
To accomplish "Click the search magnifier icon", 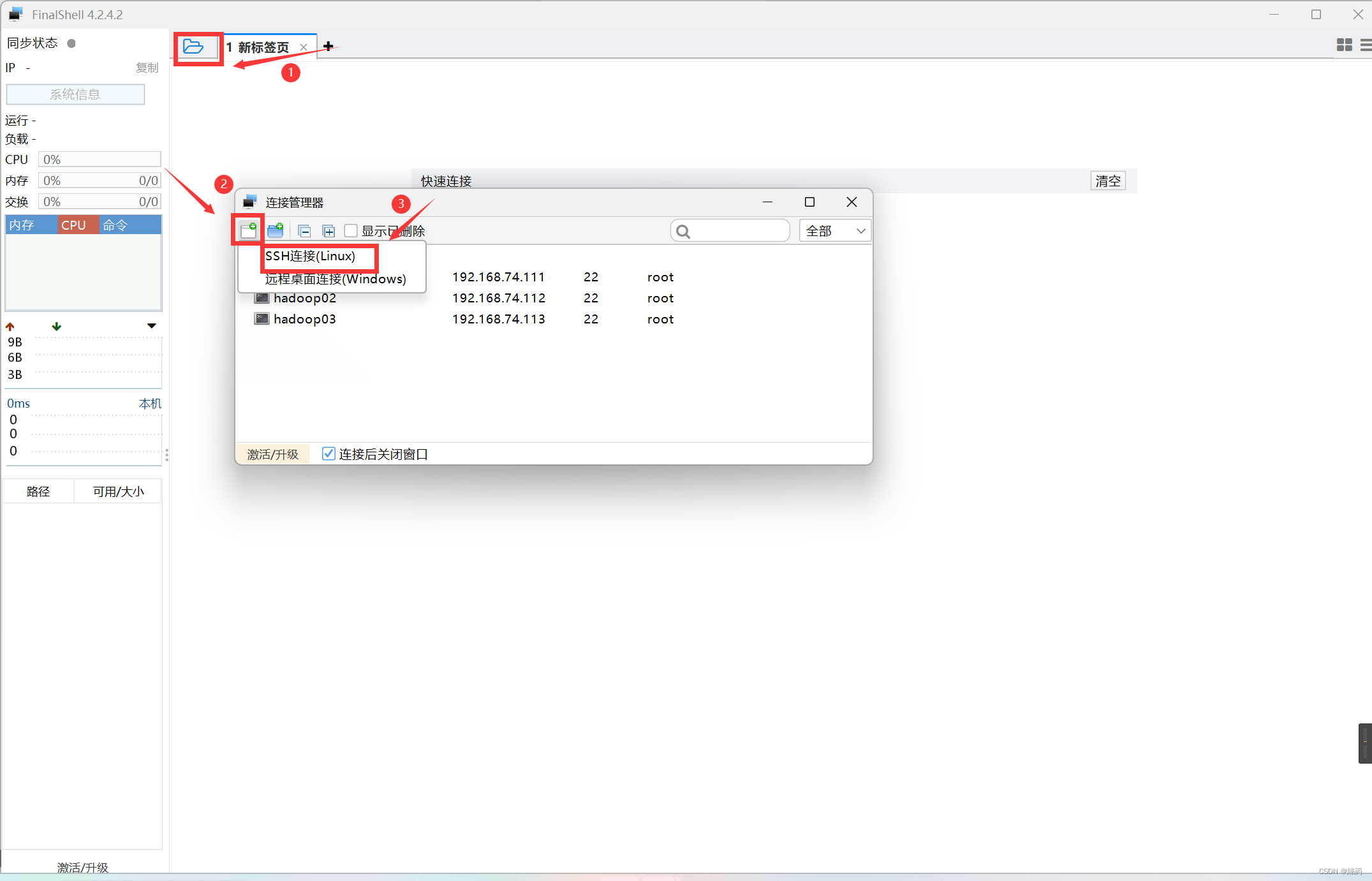I will point(683,231).
